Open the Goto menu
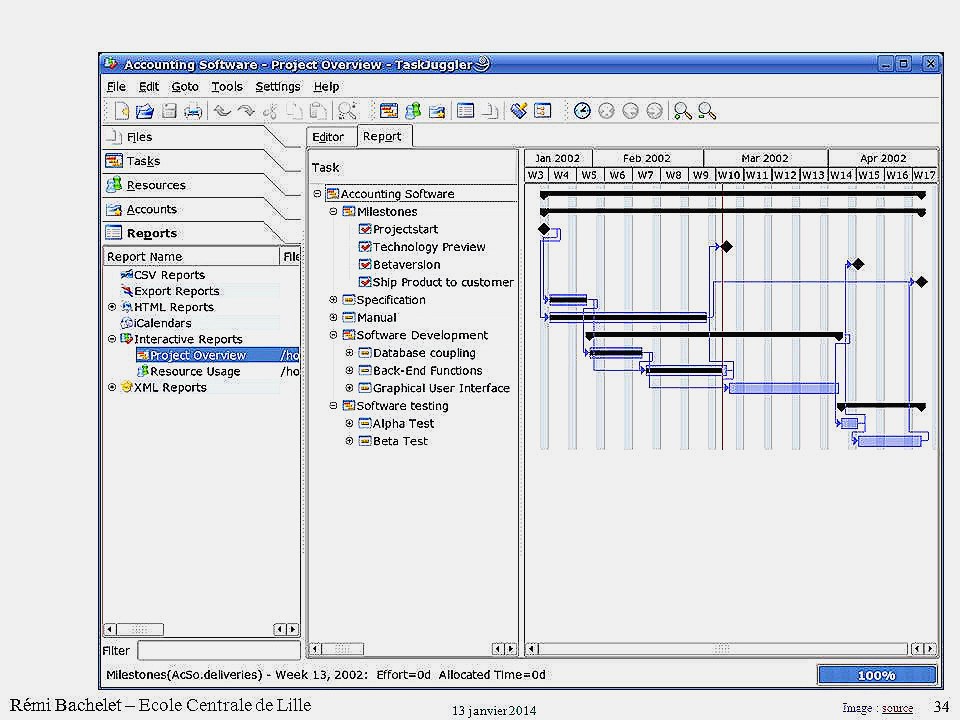Viewport: 960px width, 720px height. pos(185,86)
